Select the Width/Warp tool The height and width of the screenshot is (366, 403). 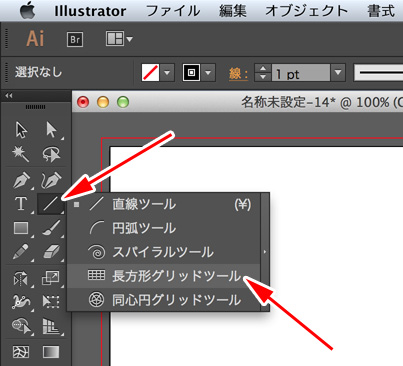pos(21,302)
